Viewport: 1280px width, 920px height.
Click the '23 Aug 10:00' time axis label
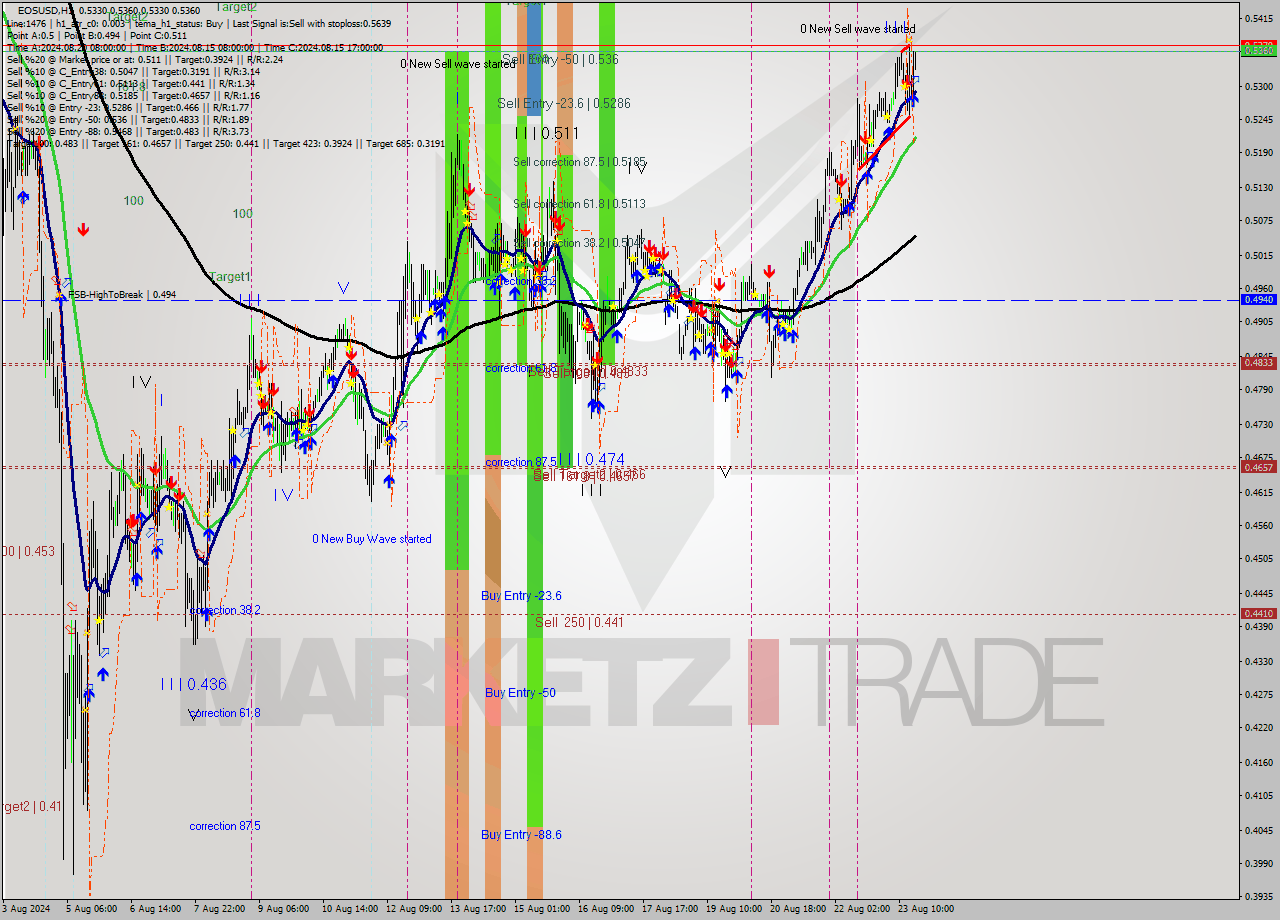925,909
